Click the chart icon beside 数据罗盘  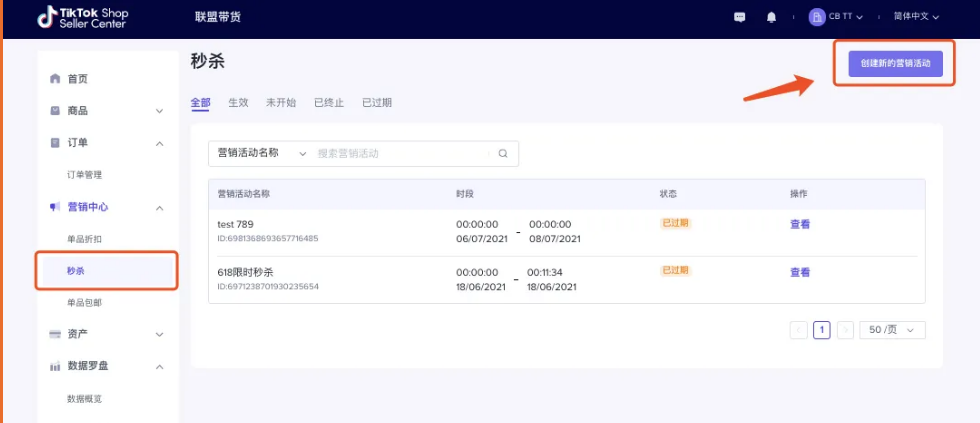click(55, 366)
